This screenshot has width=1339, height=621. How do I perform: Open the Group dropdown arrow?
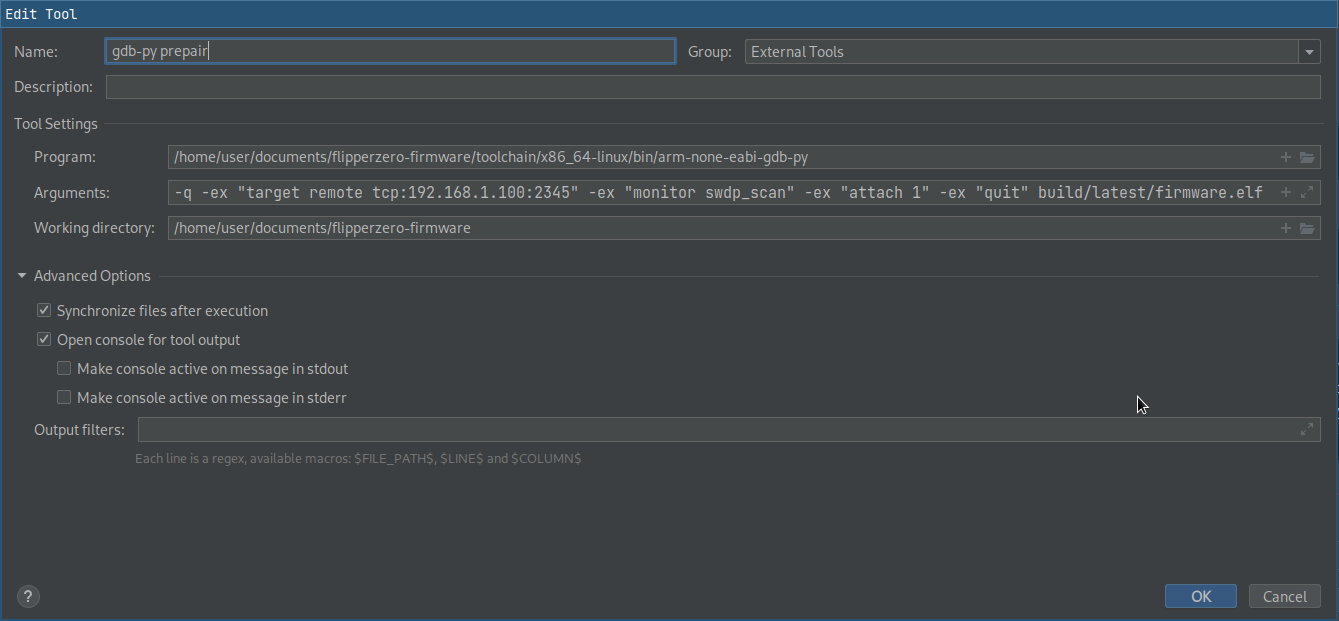(1309, 52)
